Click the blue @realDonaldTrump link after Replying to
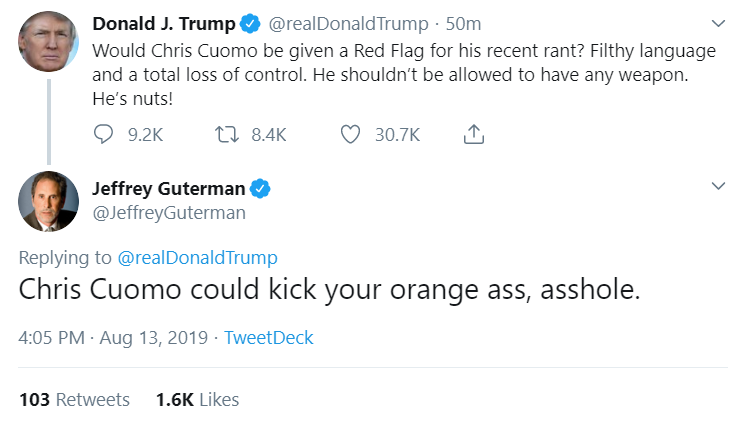This screenshot has width=747, height=424. (197, 258)
